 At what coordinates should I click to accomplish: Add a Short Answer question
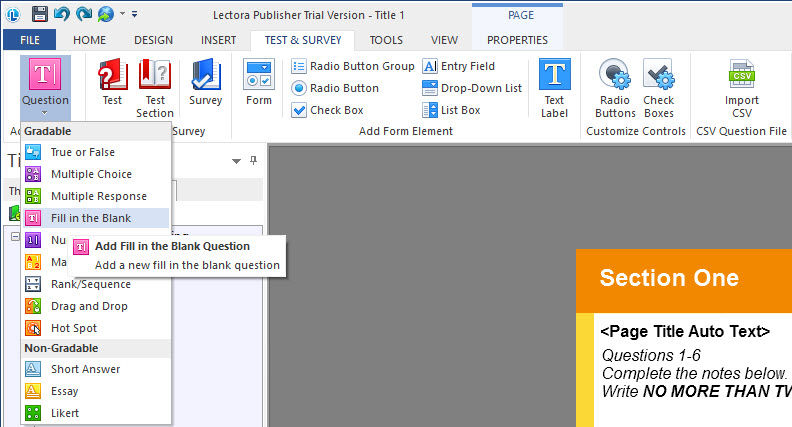96,369
